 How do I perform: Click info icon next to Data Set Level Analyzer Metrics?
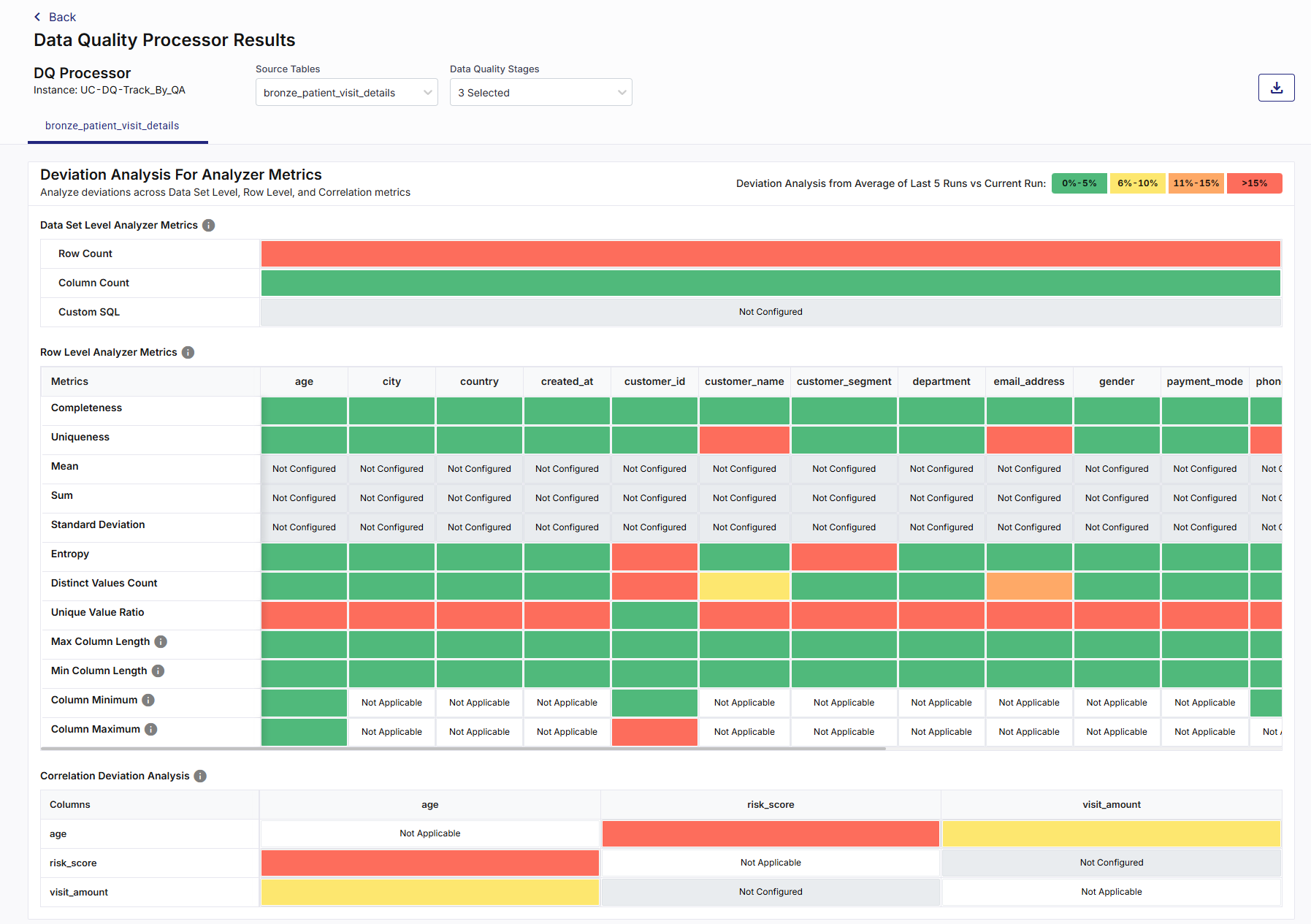209,225
